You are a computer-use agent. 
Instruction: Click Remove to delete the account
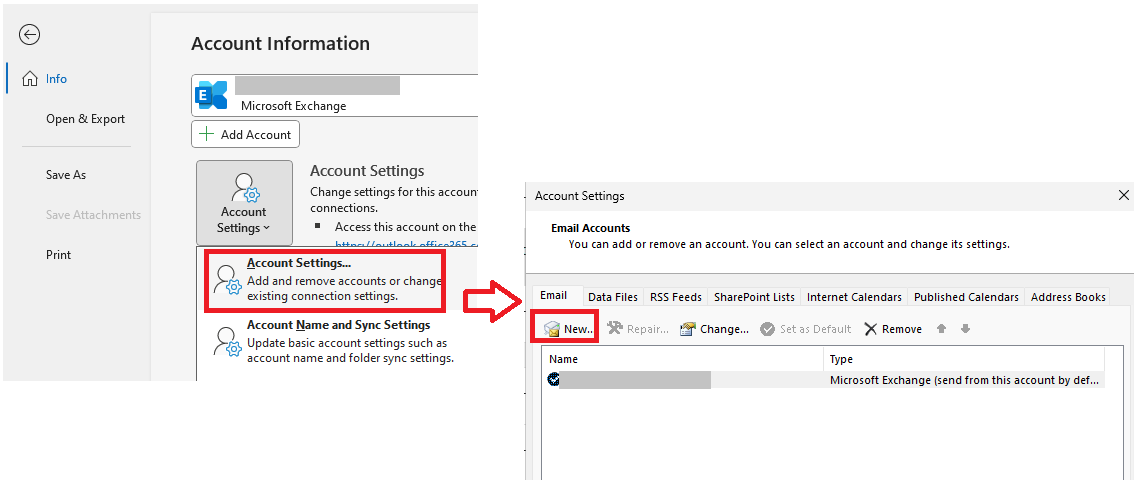(x=893, y=329)
